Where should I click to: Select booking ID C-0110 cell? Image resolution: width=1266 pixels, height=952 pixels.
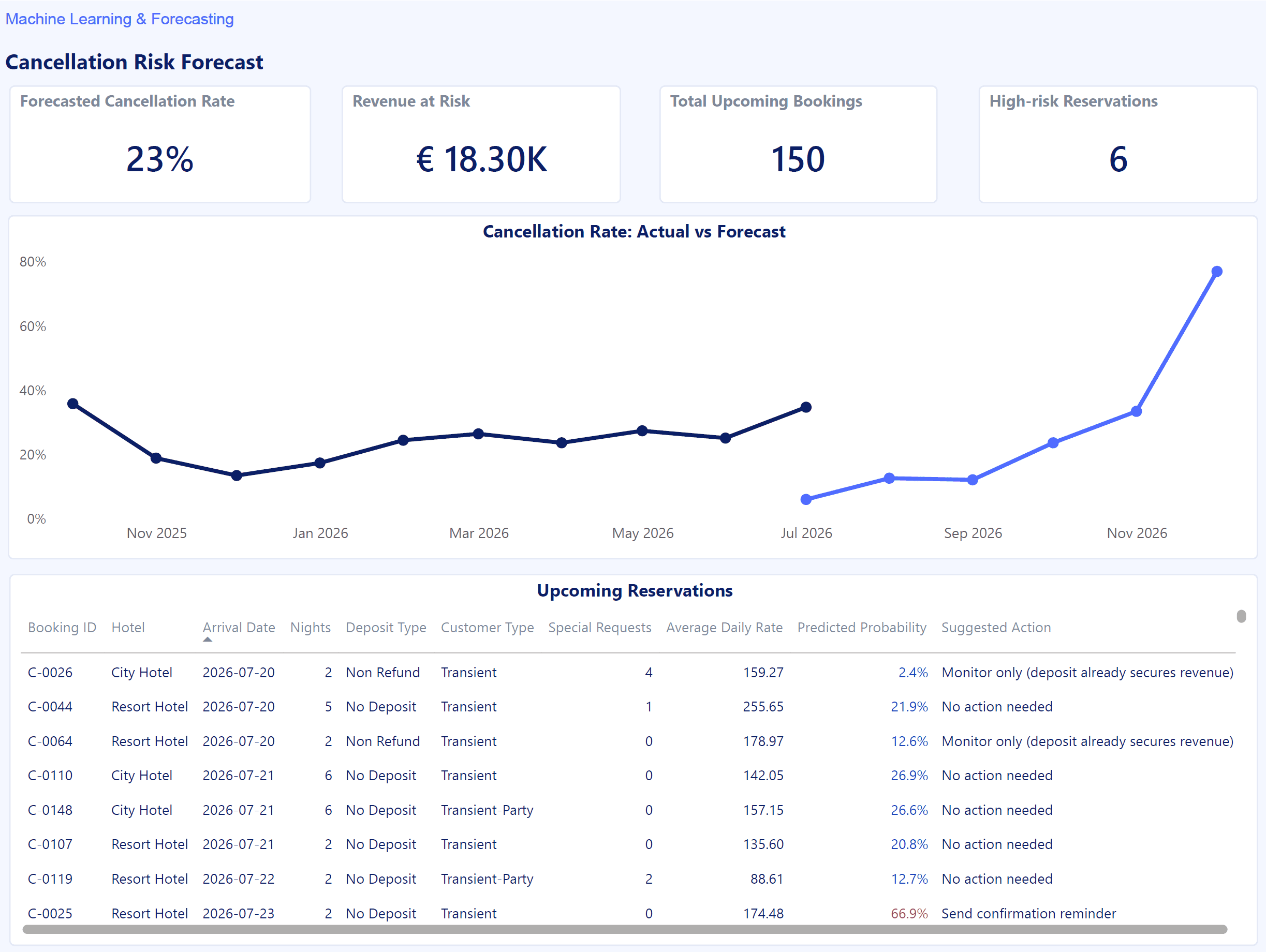50,776
